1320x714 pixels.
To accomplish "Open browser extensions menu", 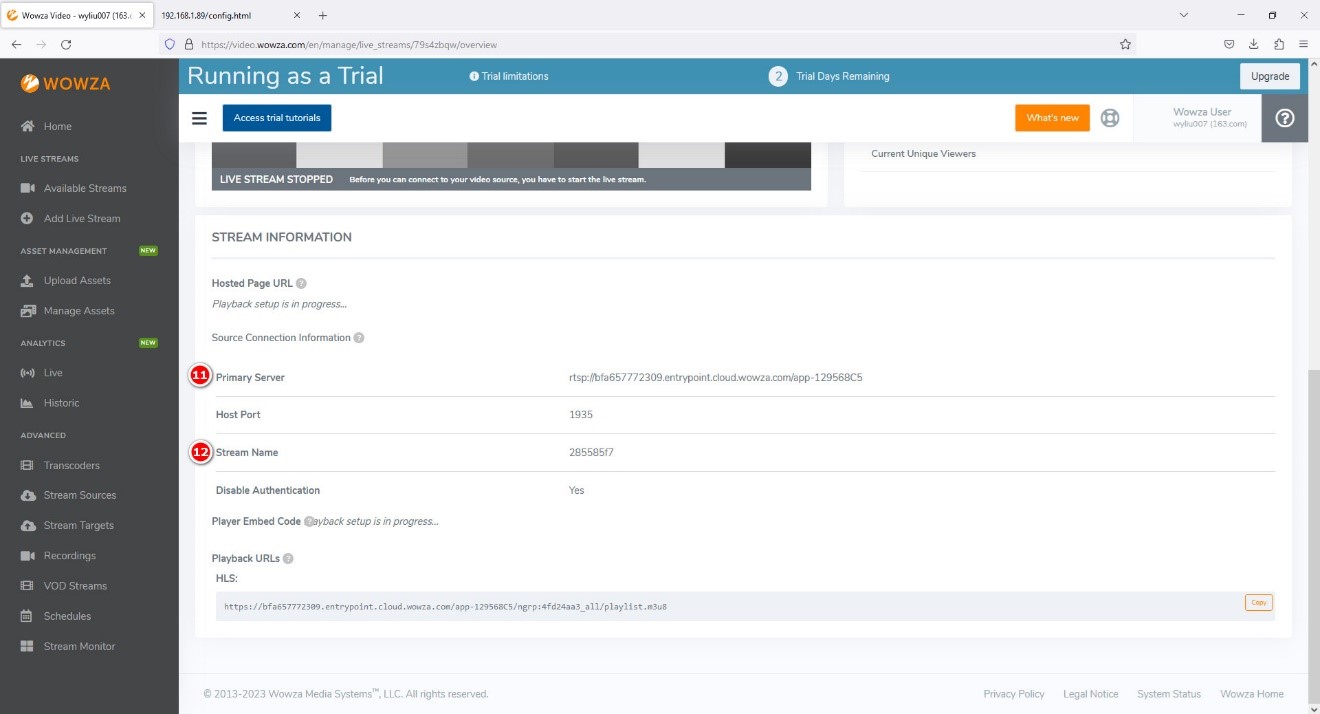I will coord(1279,45).
